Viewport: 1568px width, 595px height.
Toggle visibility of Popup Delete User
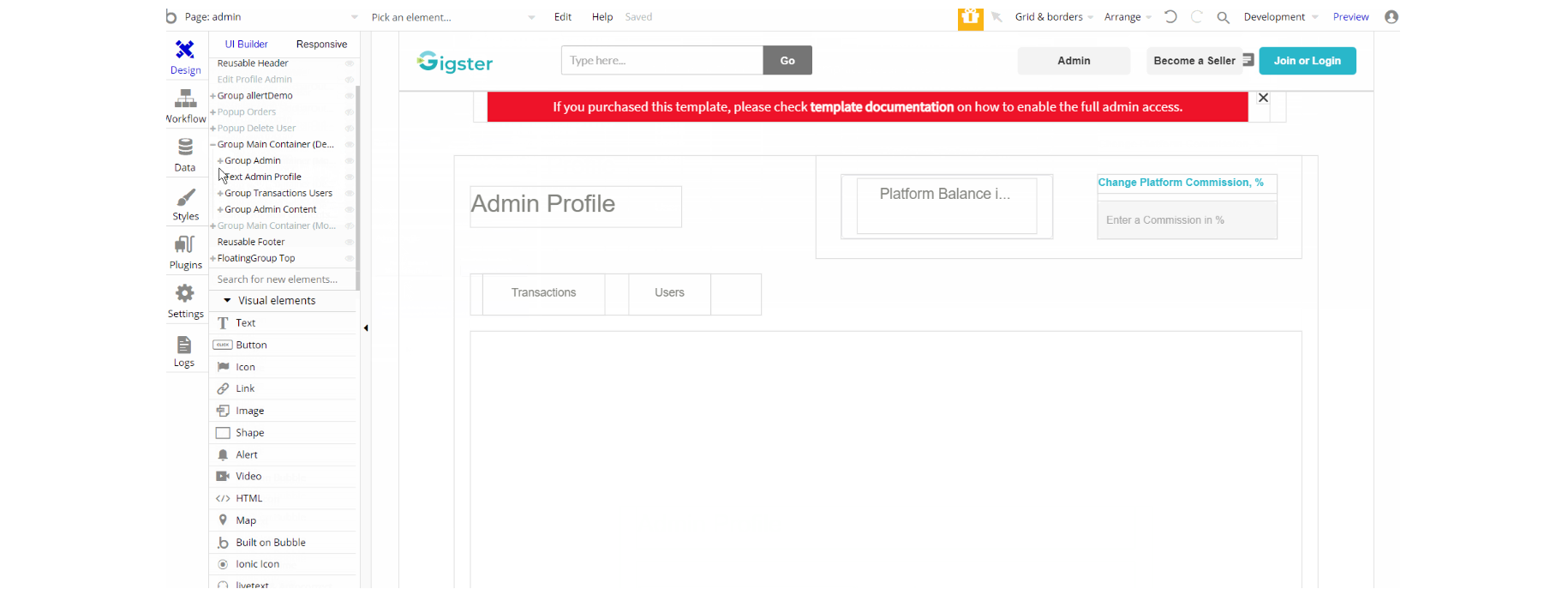pyautogui.click(x=349, y=129)
